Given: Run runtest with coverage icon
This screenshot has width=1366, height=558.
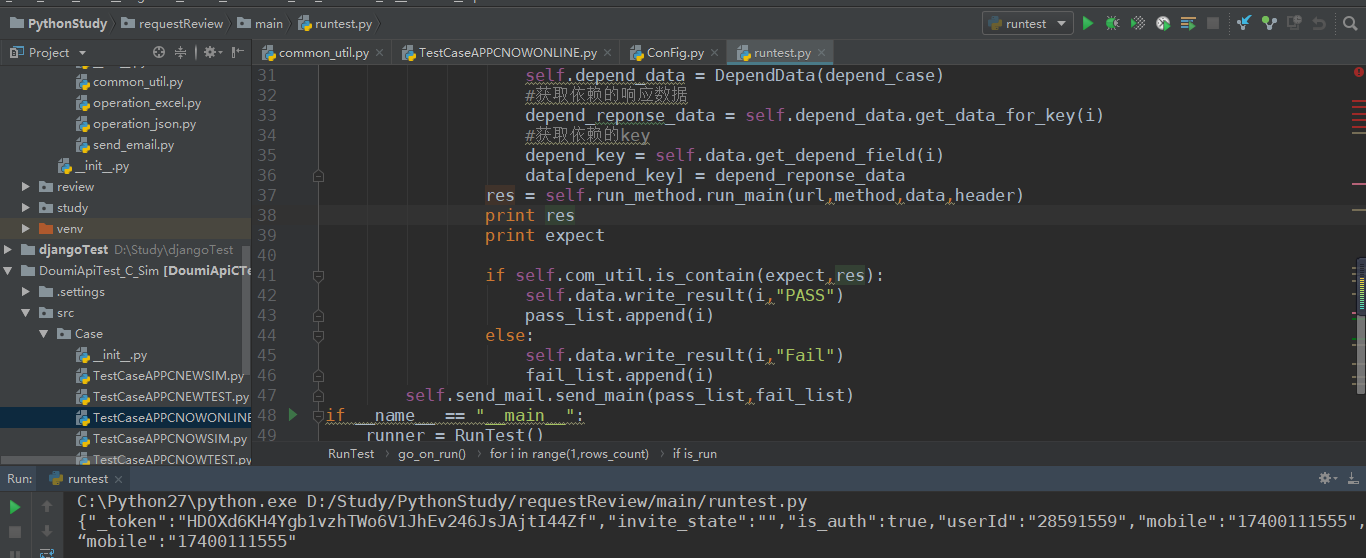Looking at the screenshot, I should tap(1137, 23).
